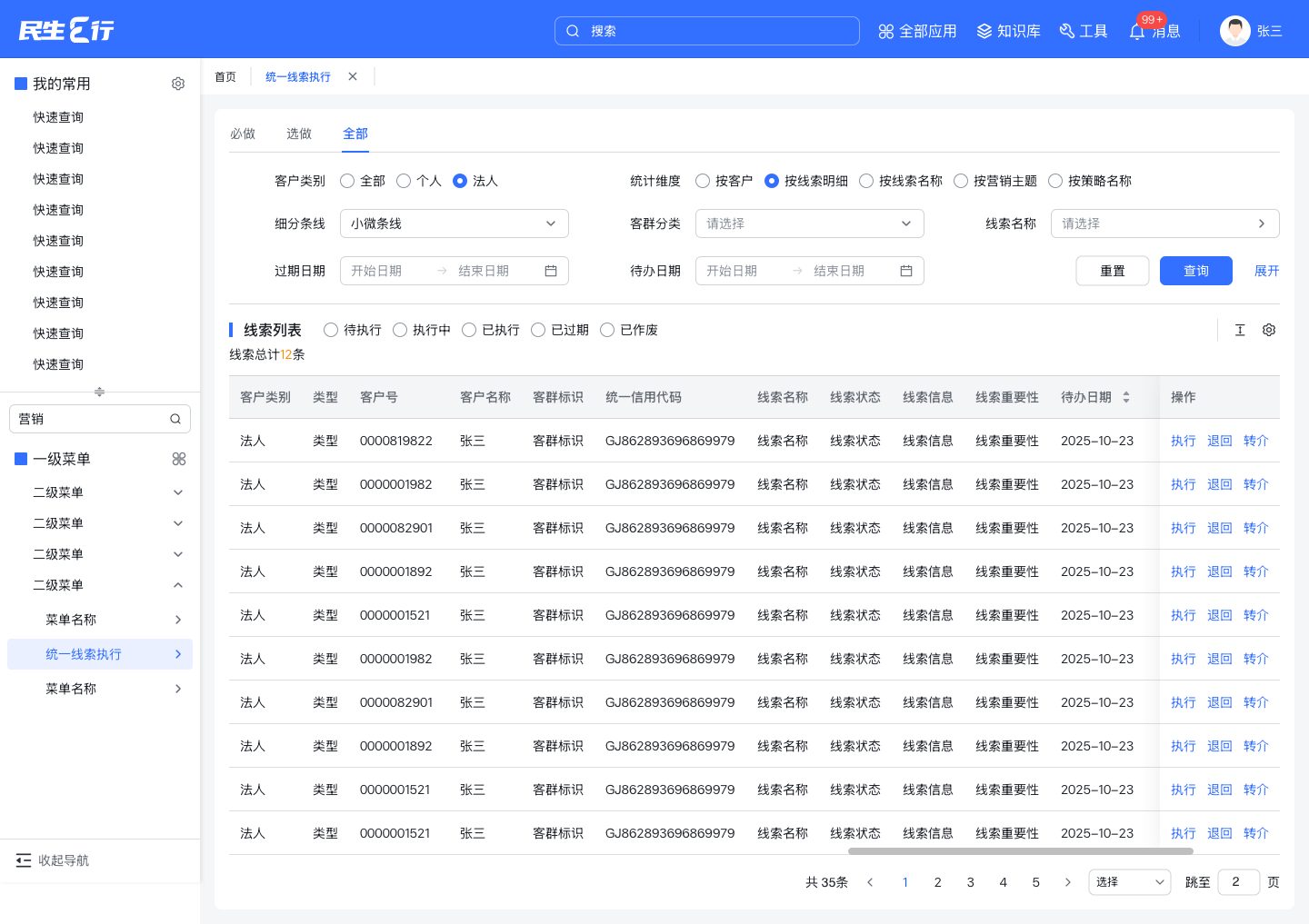Viewport: 1309px width, 924px height.
Task: Click the 收起导航 collapse icon
Action: coord(24,860)
